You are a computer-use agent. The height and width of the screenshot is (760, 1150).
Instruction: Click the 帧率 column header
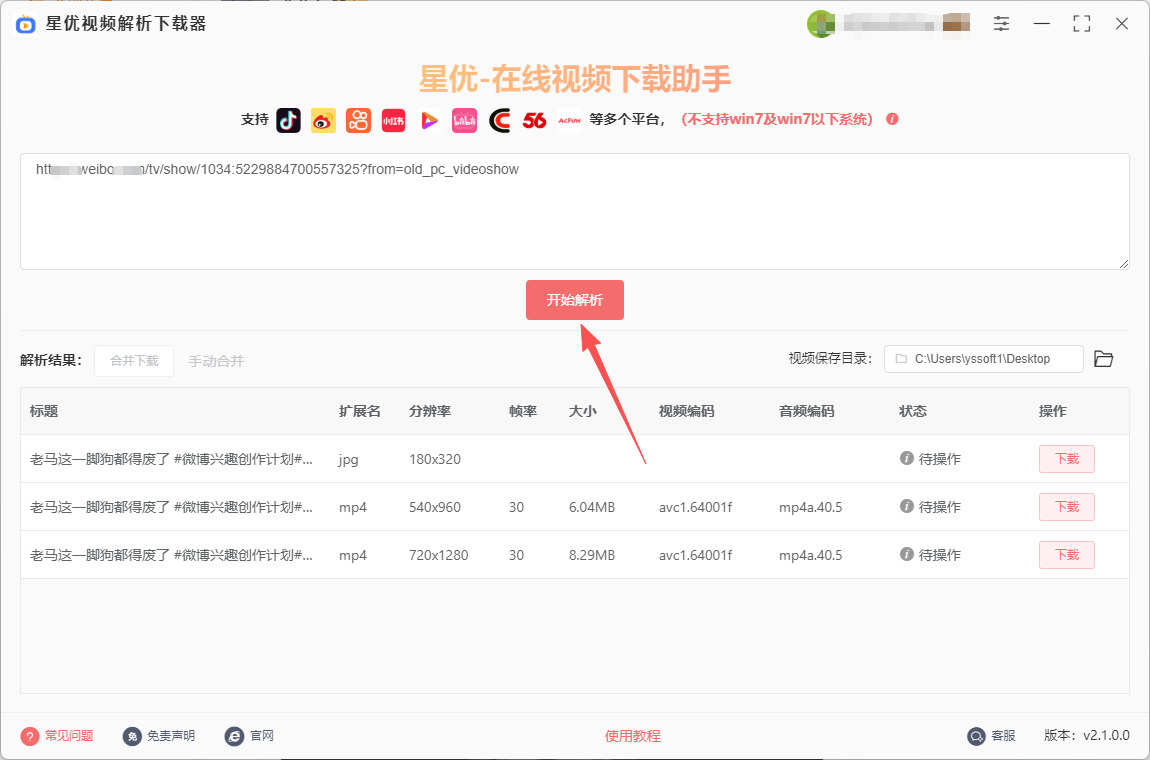(x=523, y=411)
